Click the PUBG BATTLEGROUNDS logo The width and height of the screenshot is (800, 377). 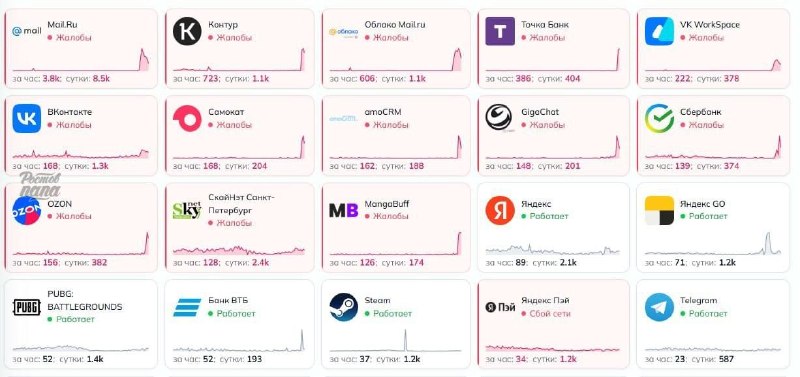(27, 307)
